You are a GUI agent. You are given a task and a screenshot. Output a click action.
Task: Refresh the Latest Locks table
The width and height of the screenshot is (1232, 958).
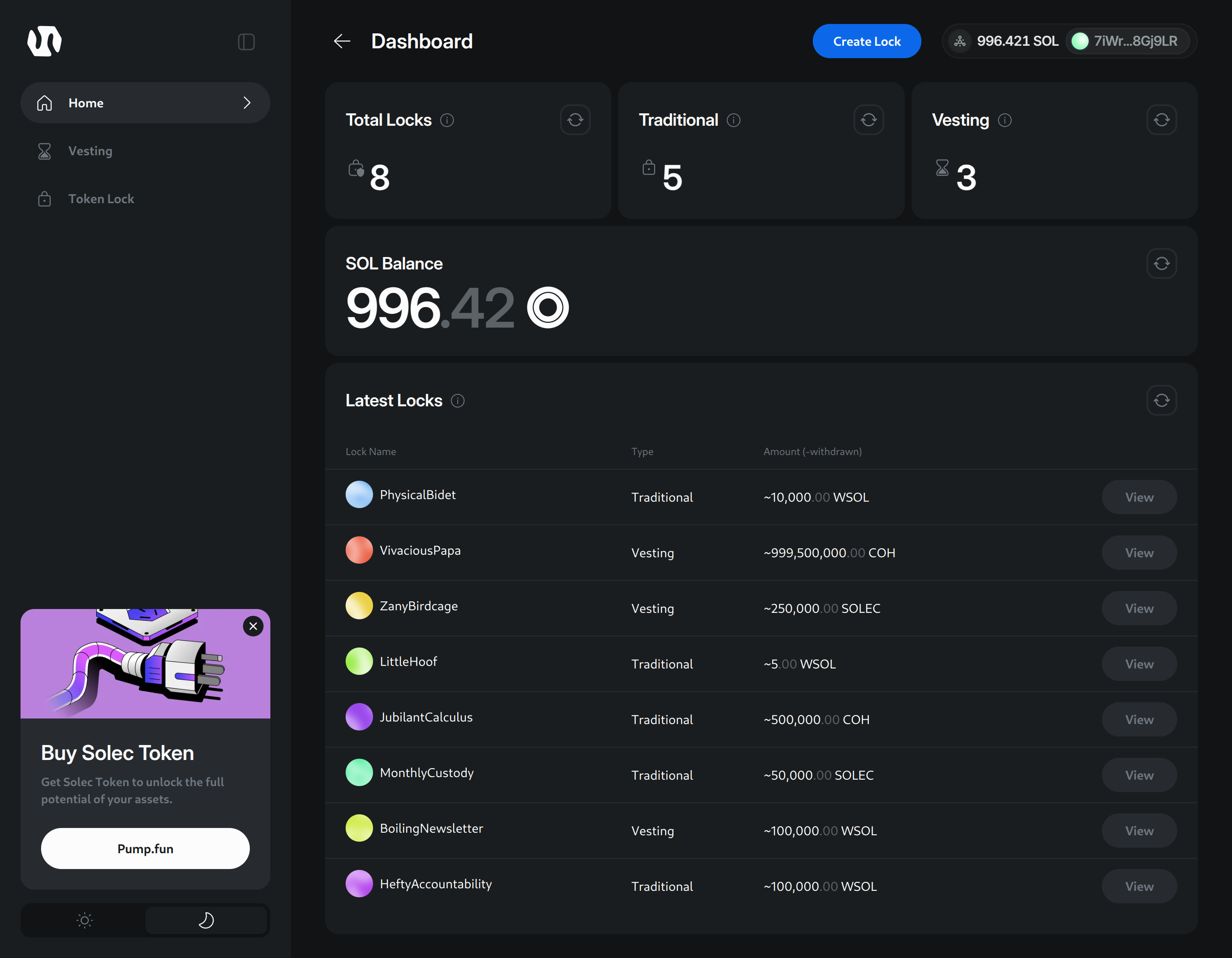coord(1161,400)
